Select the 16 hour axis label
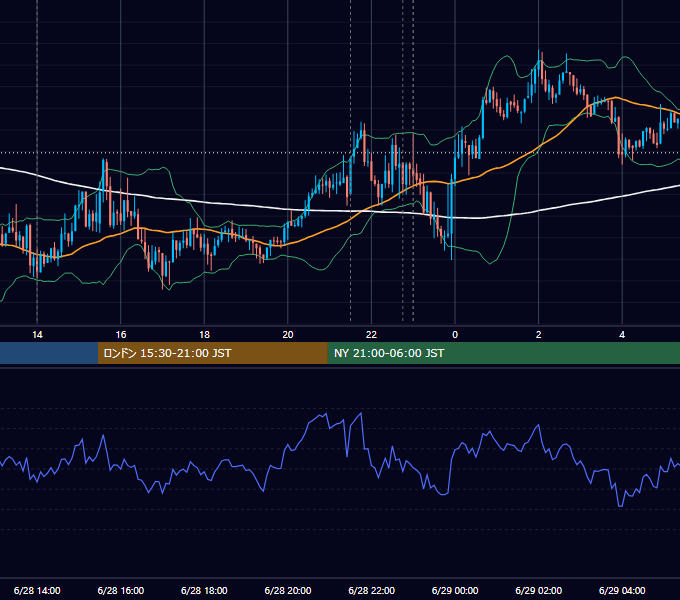Image resolution: width=680 pixels, height=600 pixels. 121,335
